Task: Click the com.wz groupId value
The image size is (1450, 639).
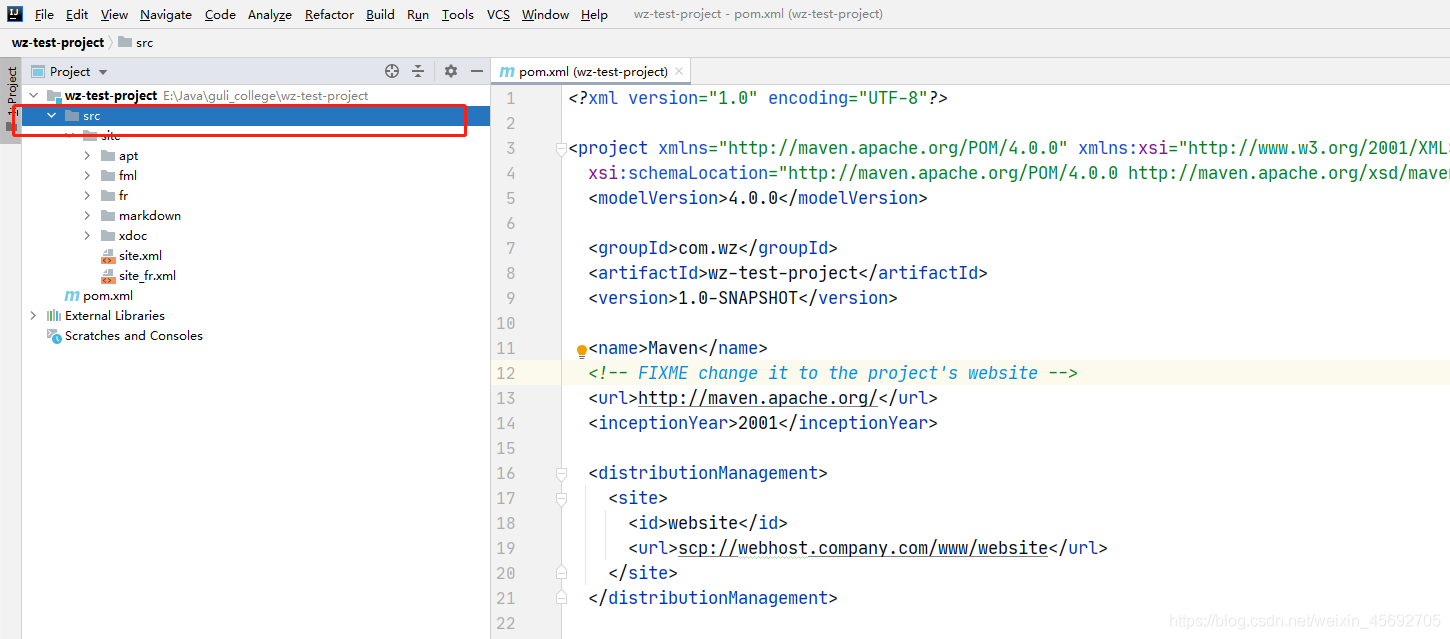Action: pos(708,248)
